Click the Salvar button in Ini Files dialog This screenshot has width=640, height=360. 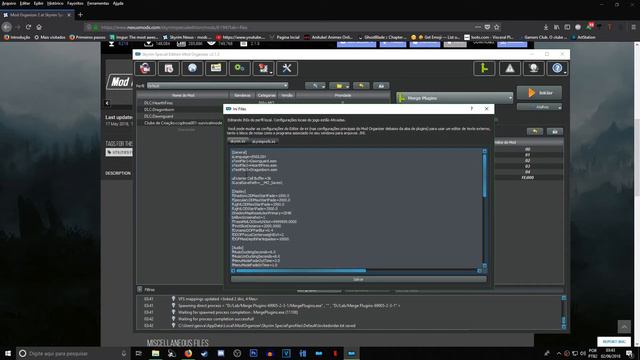358,280
